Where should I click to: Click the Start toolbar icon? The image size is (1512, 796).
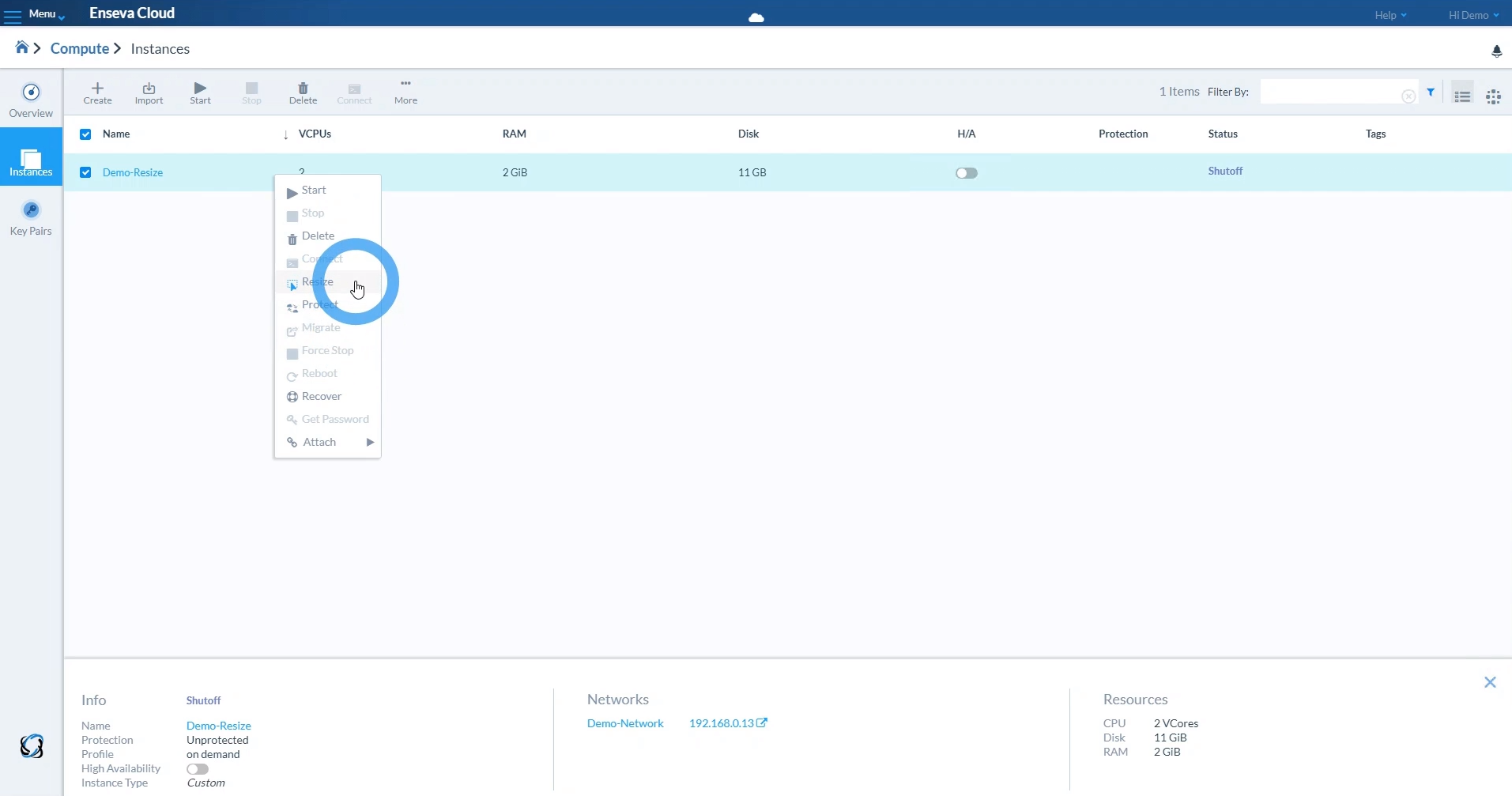click(200, 92)
